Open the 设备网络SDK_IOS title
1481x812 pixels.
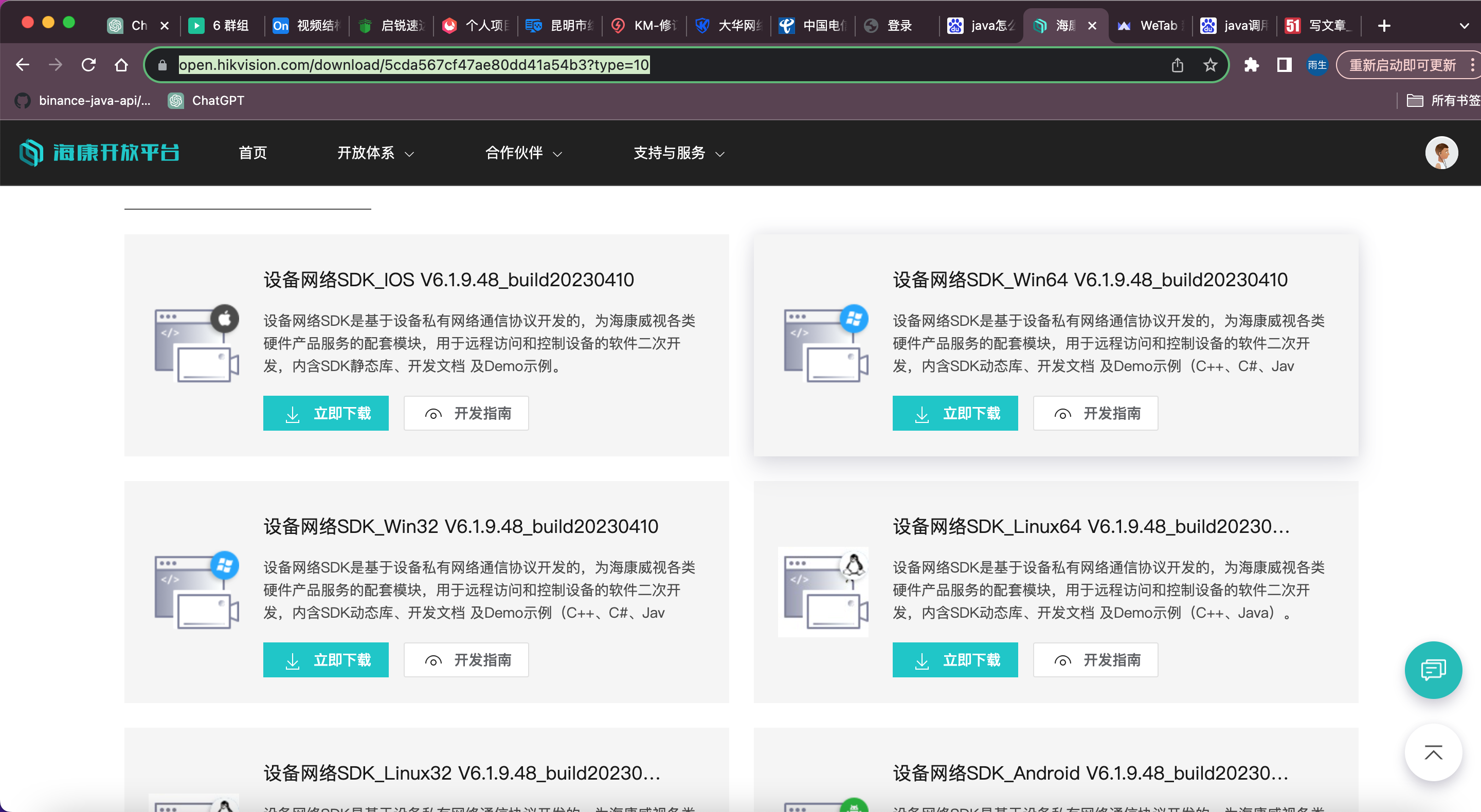448,280
